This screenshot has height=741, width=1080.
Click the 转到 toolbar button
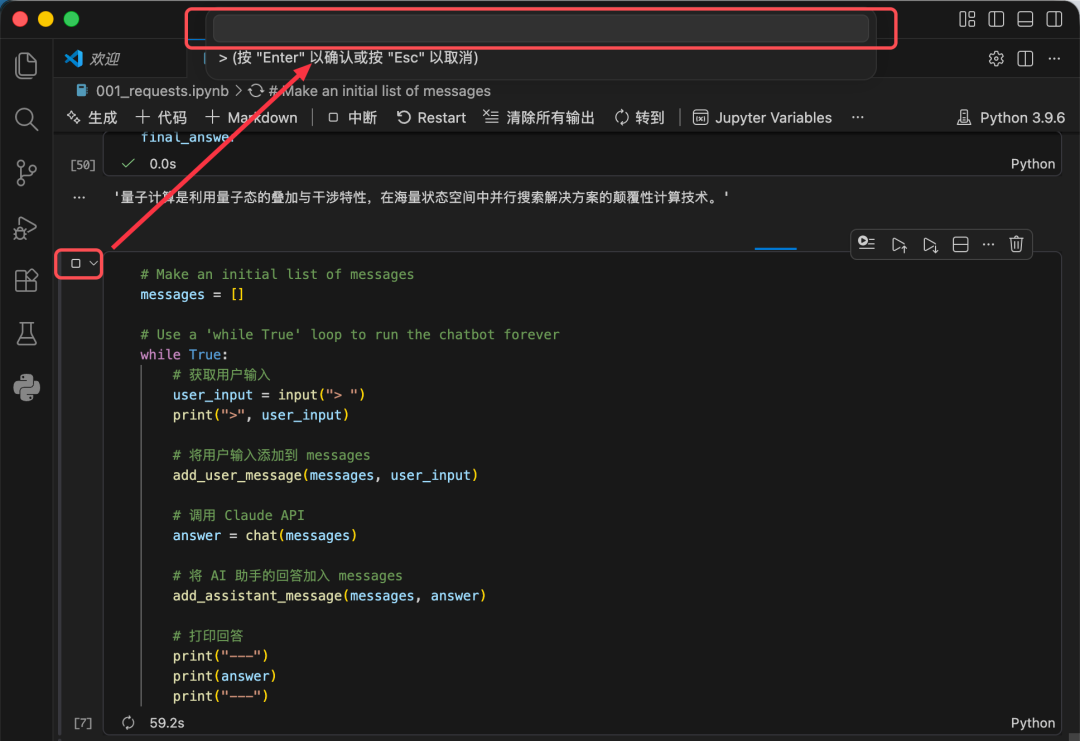coord(639,118)
